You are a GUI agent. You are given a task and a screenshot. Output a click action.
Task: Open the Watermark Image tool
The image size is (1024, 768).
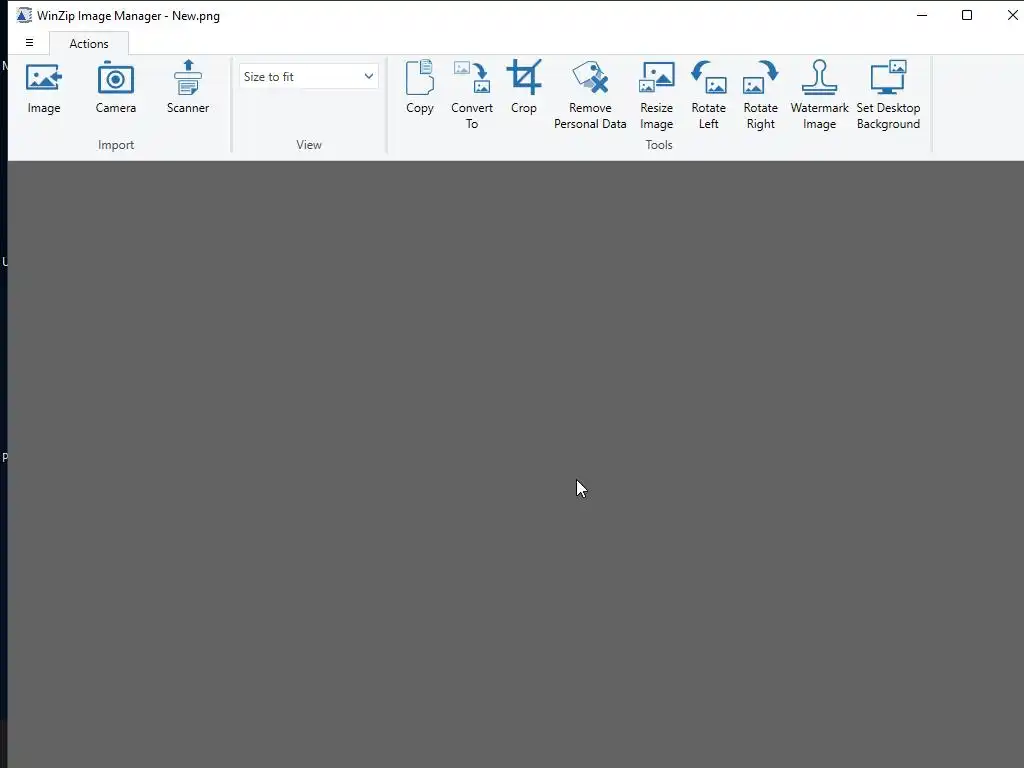pos(819,95)
